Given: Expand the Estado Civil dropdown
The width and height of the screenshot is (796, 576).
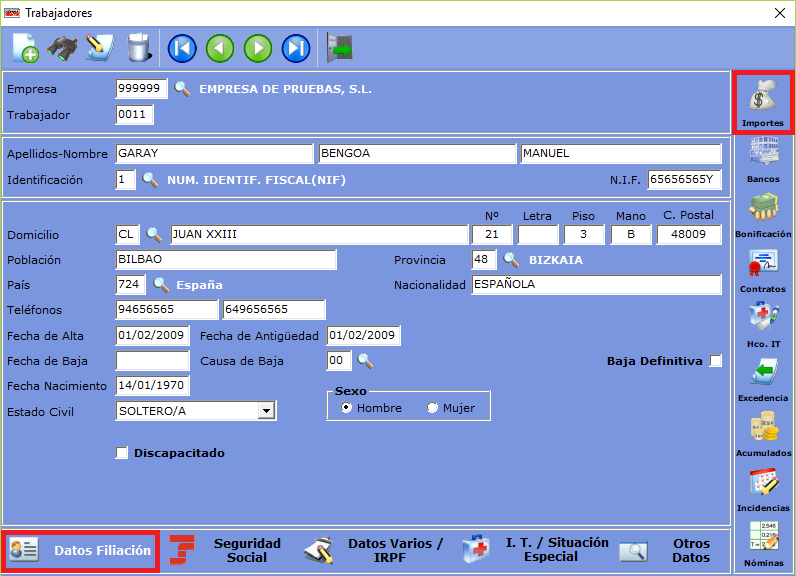Looking at the screenshot, I should point(266,411).
